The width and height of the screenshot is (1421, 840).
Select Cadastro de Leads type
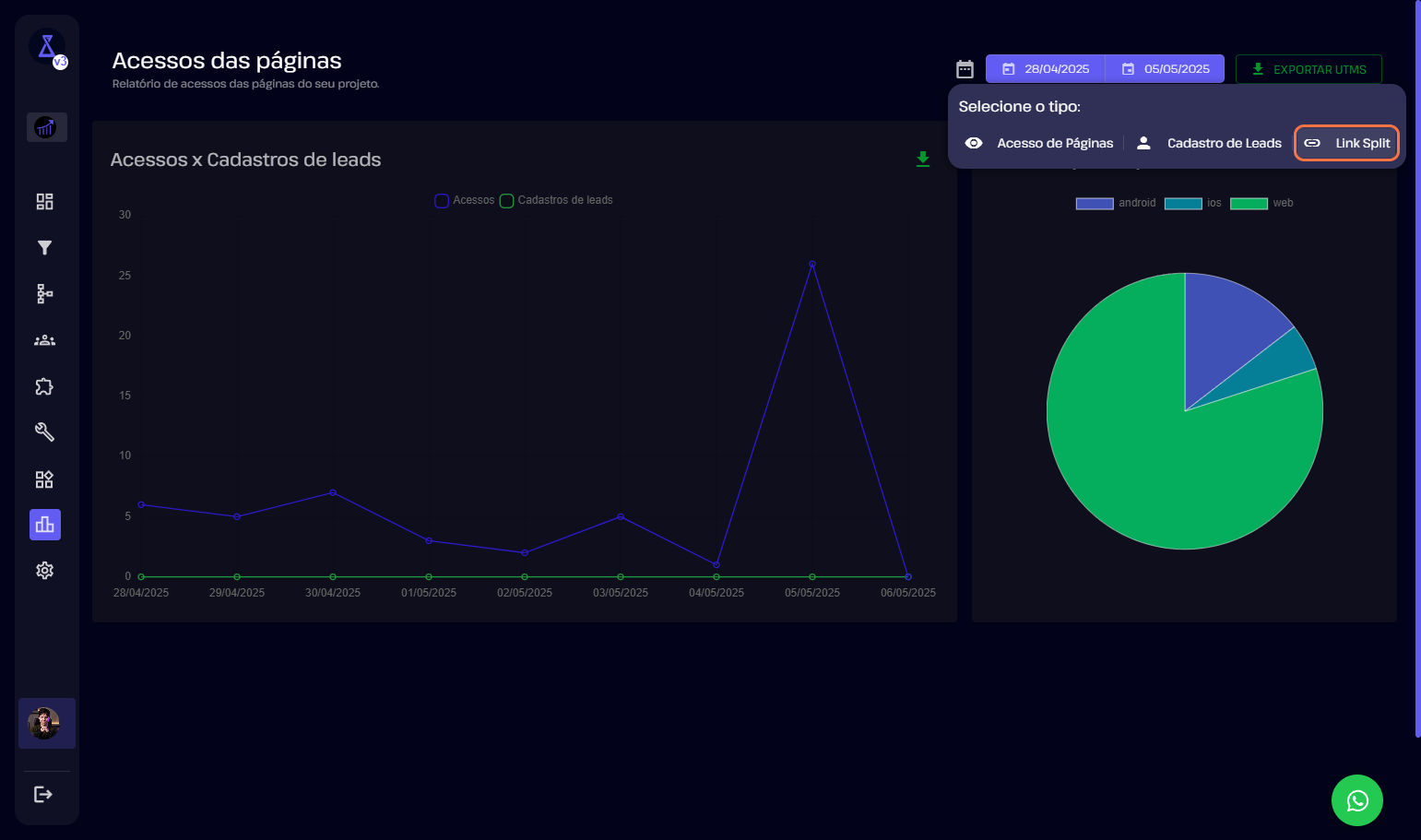pyautogui.click(x=1208, y=143)
